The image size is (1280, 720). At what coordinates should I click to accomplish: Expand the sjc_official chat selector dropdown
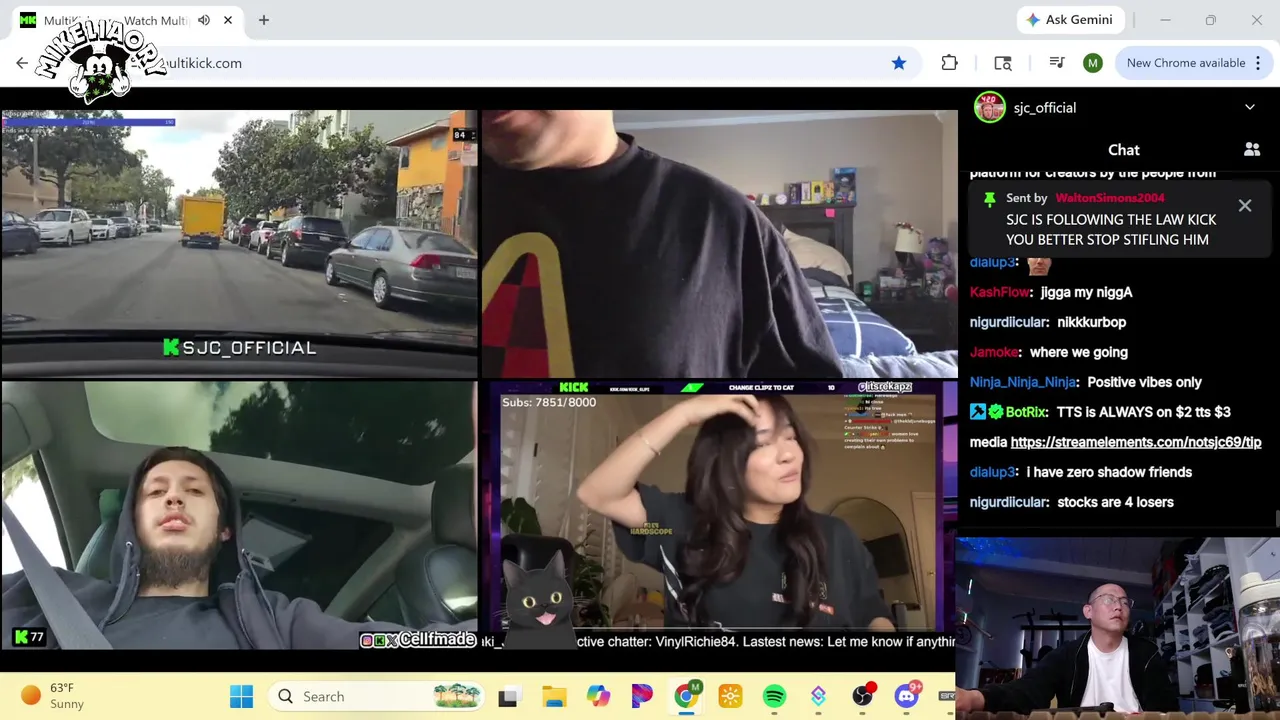pos(1250,108)
